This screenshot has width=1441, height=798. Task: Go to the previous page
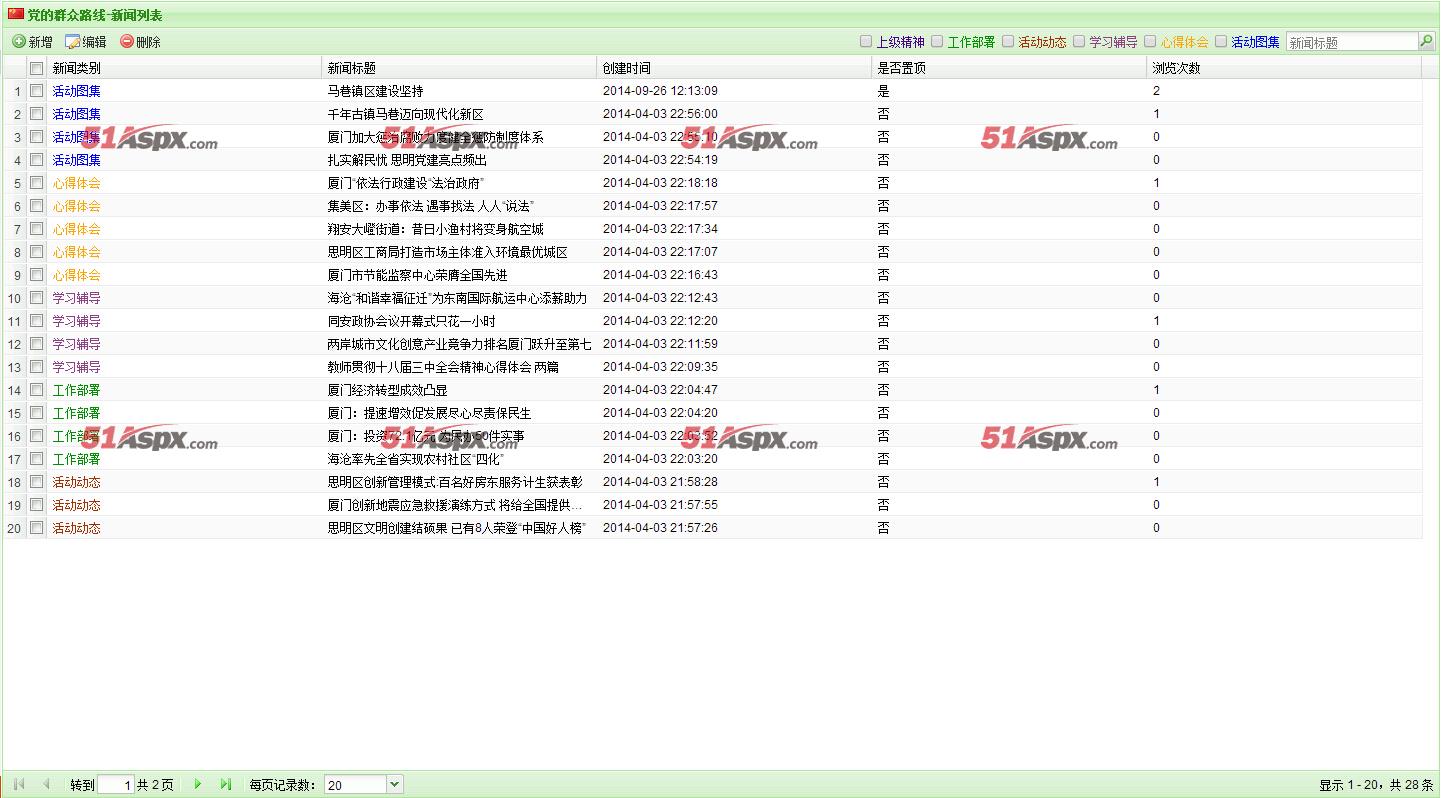46,785
